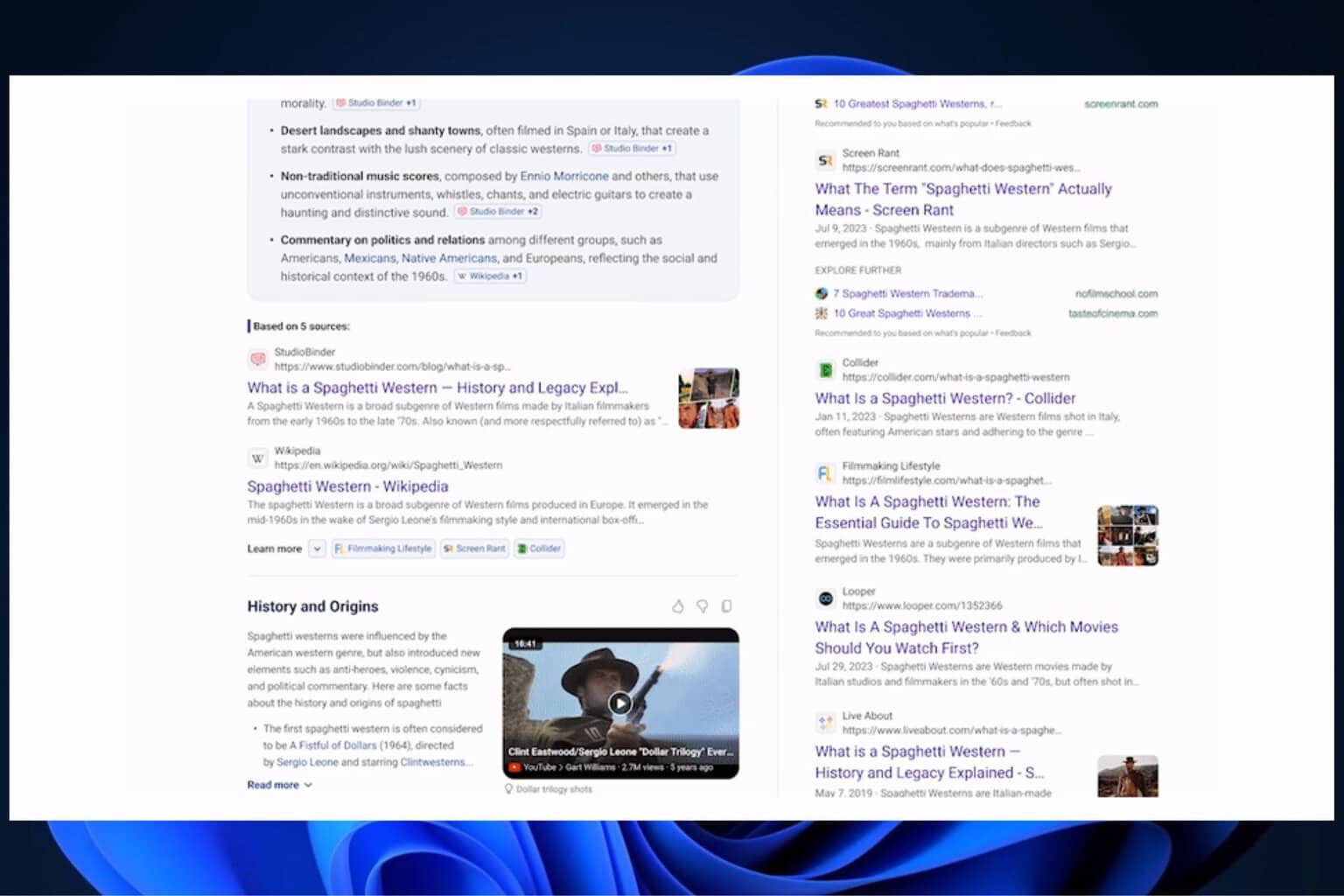Open What The Term Spaghetti Western Actually Means

coord(963,199)
